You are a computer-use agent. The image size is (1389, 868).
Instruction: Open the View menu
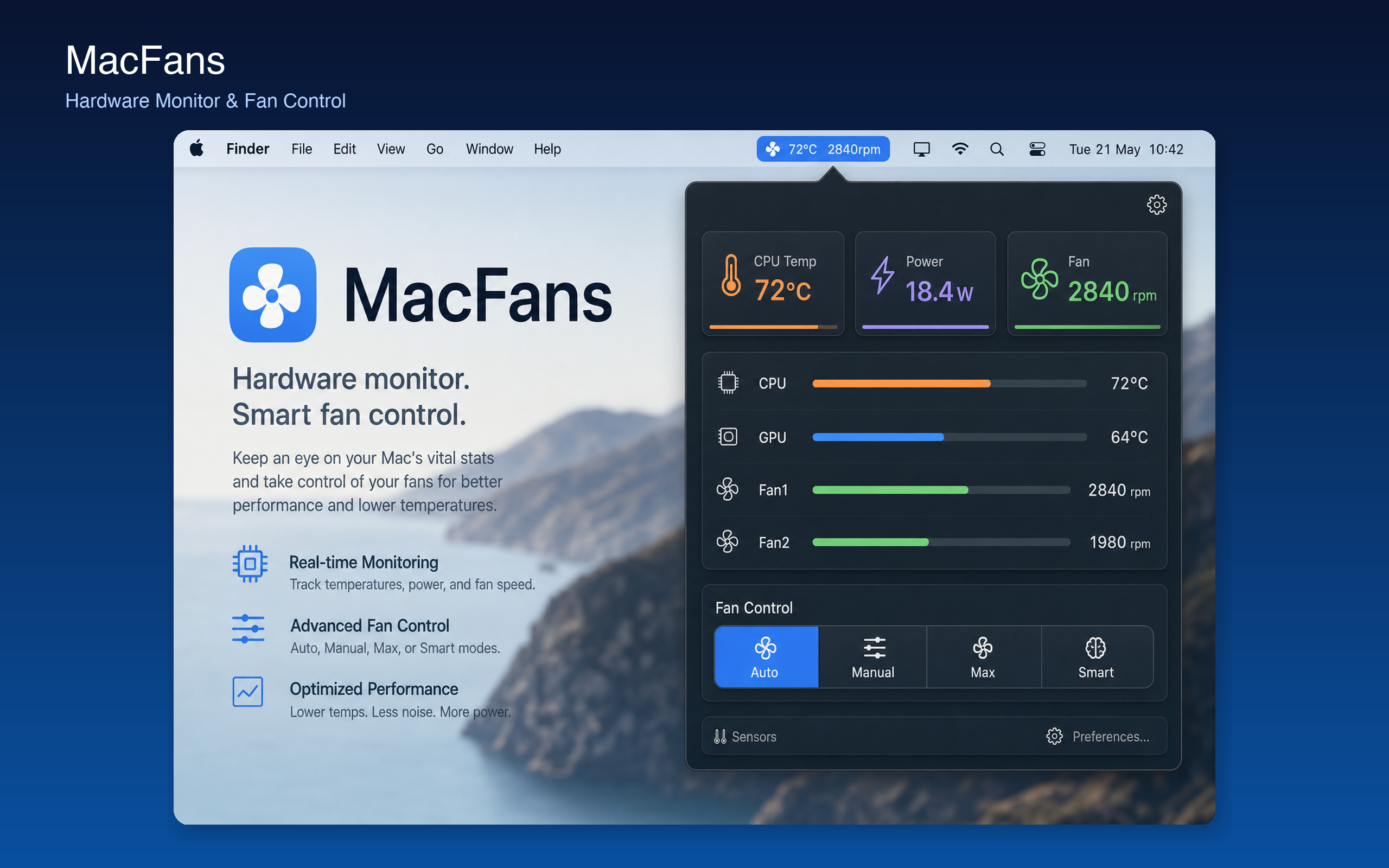tap(391, 149)
